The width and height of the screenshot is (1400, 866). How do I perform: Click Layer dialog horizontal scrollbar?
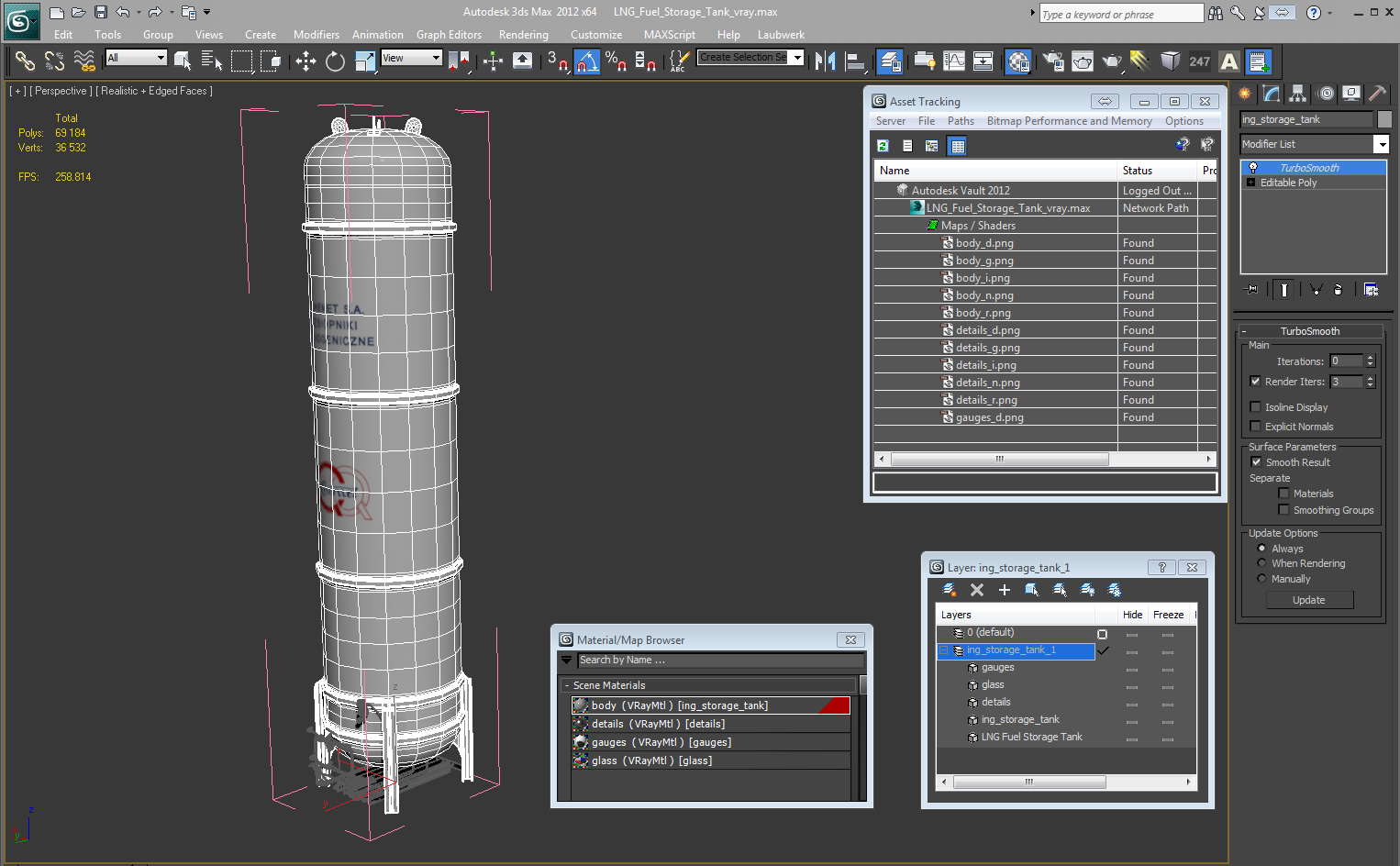point(1029,783)
